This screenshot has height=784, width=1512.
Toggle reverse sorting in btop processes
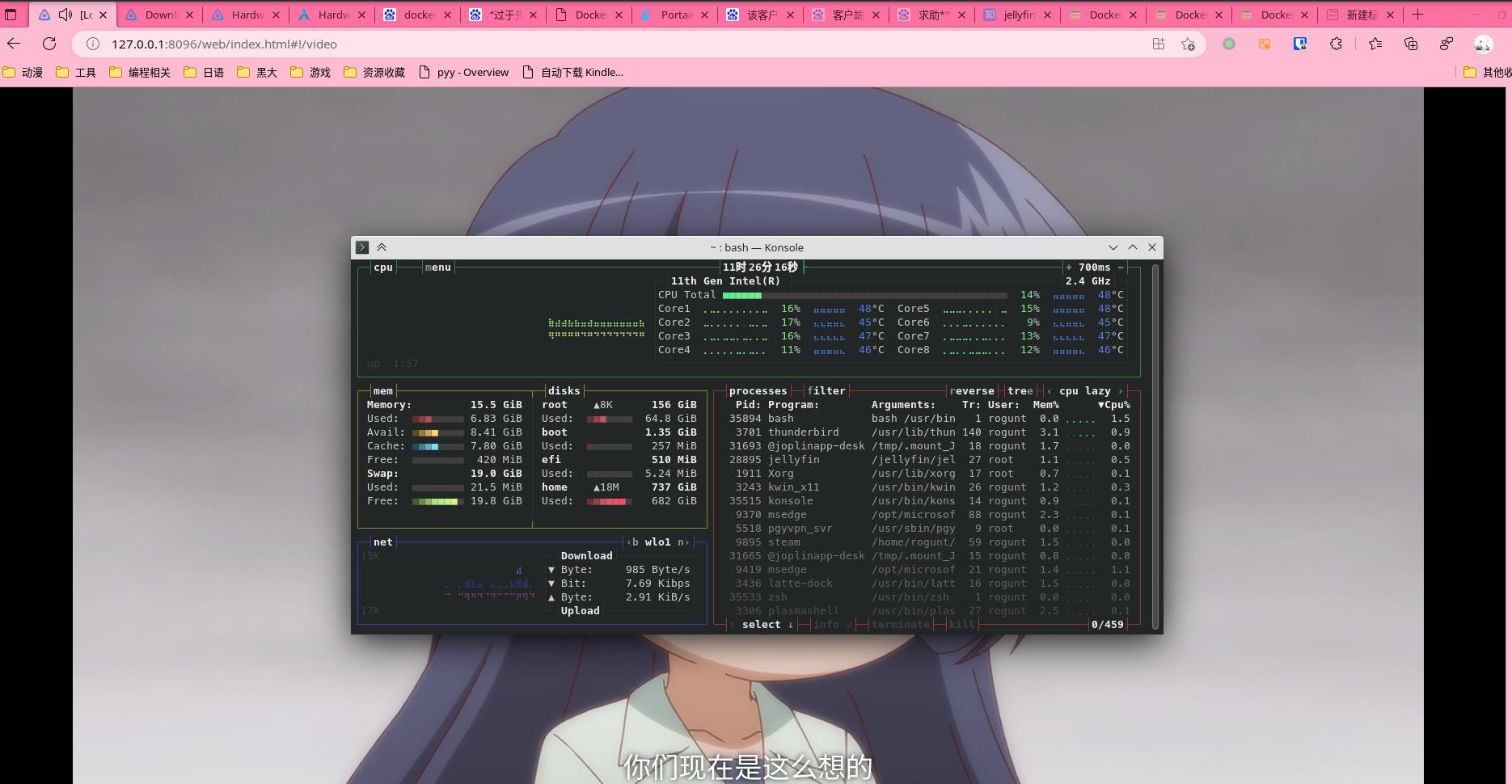point(971,391)
